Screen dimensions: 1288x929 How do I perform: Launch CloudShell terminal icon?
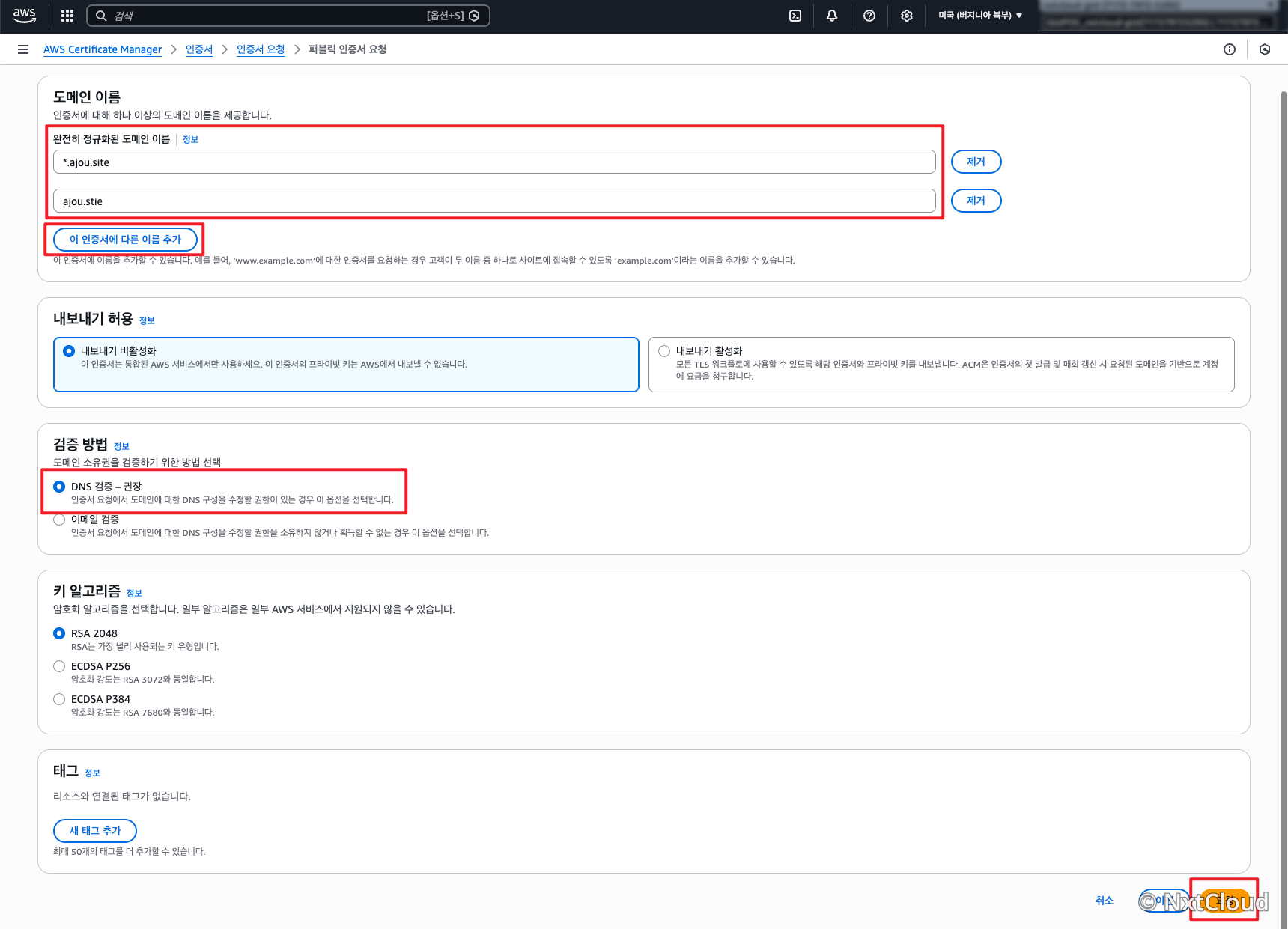tap(795, 16)
